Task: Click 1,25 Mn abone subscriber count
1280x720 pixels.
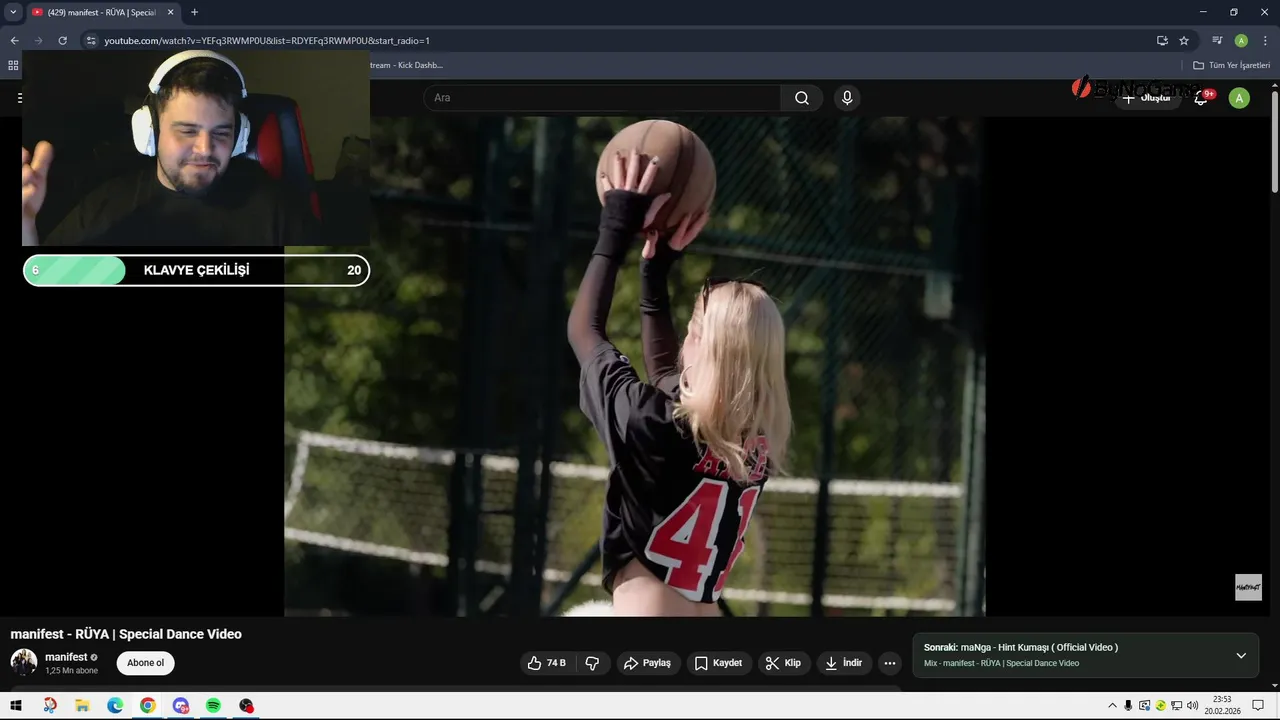Action: click(71, 671)
